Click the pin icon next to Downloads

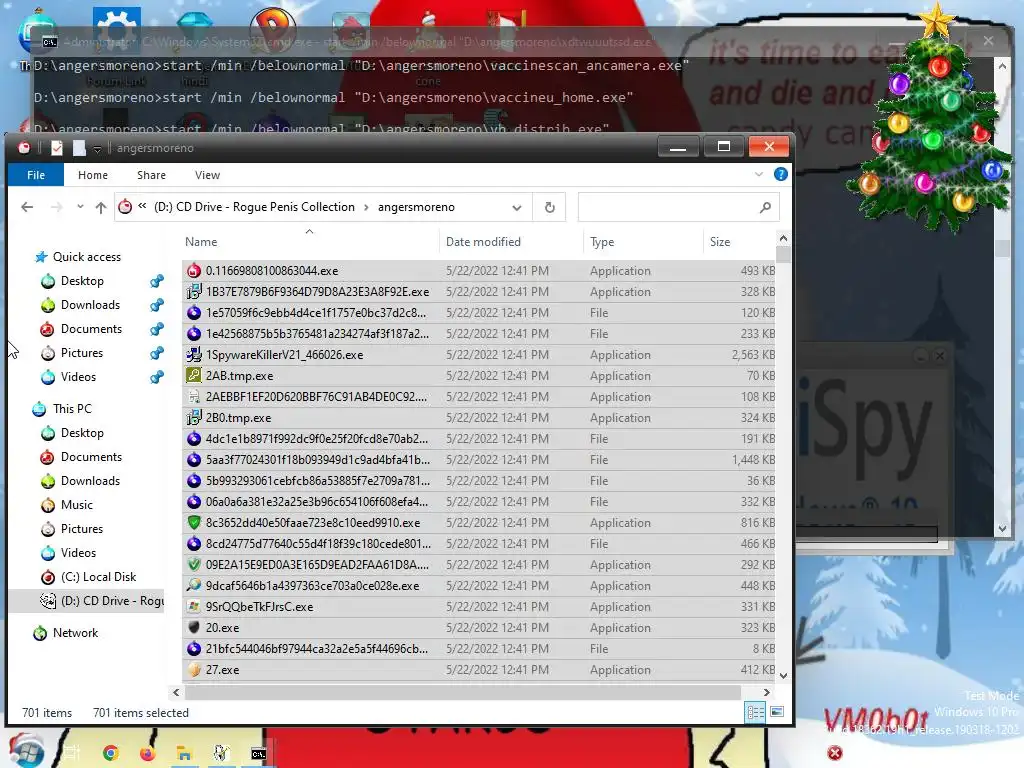point(157,305)
